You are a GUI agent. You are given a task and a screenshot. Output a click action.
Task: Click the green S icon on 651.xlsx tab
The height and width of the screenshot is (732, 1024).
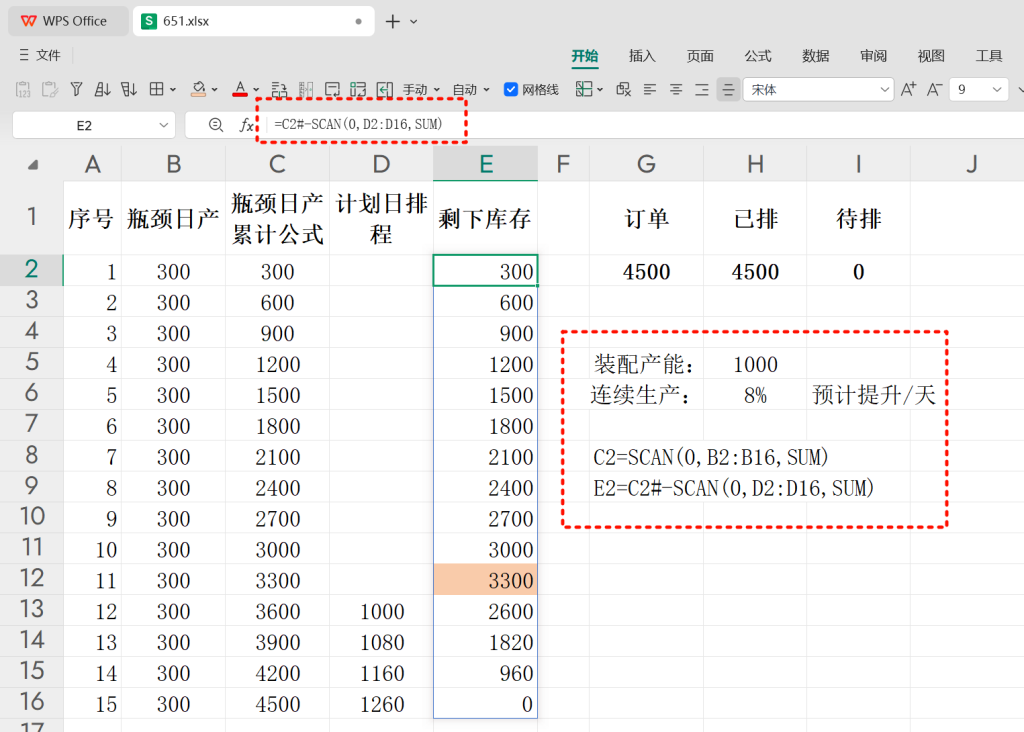(149, 21)
